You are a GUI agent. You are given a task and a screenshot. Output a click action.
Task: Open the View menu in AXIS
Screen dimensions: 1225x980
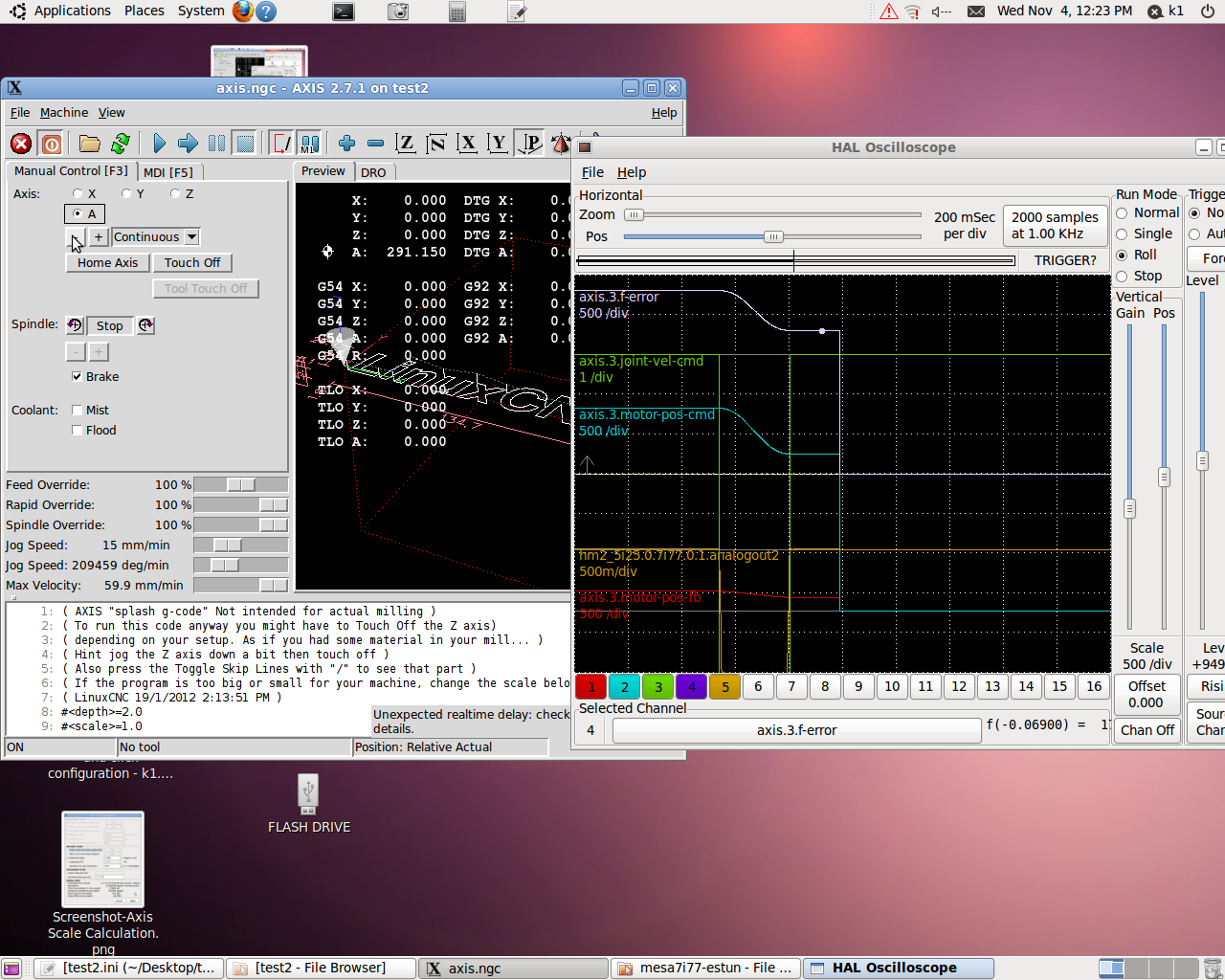pos(111,112)
